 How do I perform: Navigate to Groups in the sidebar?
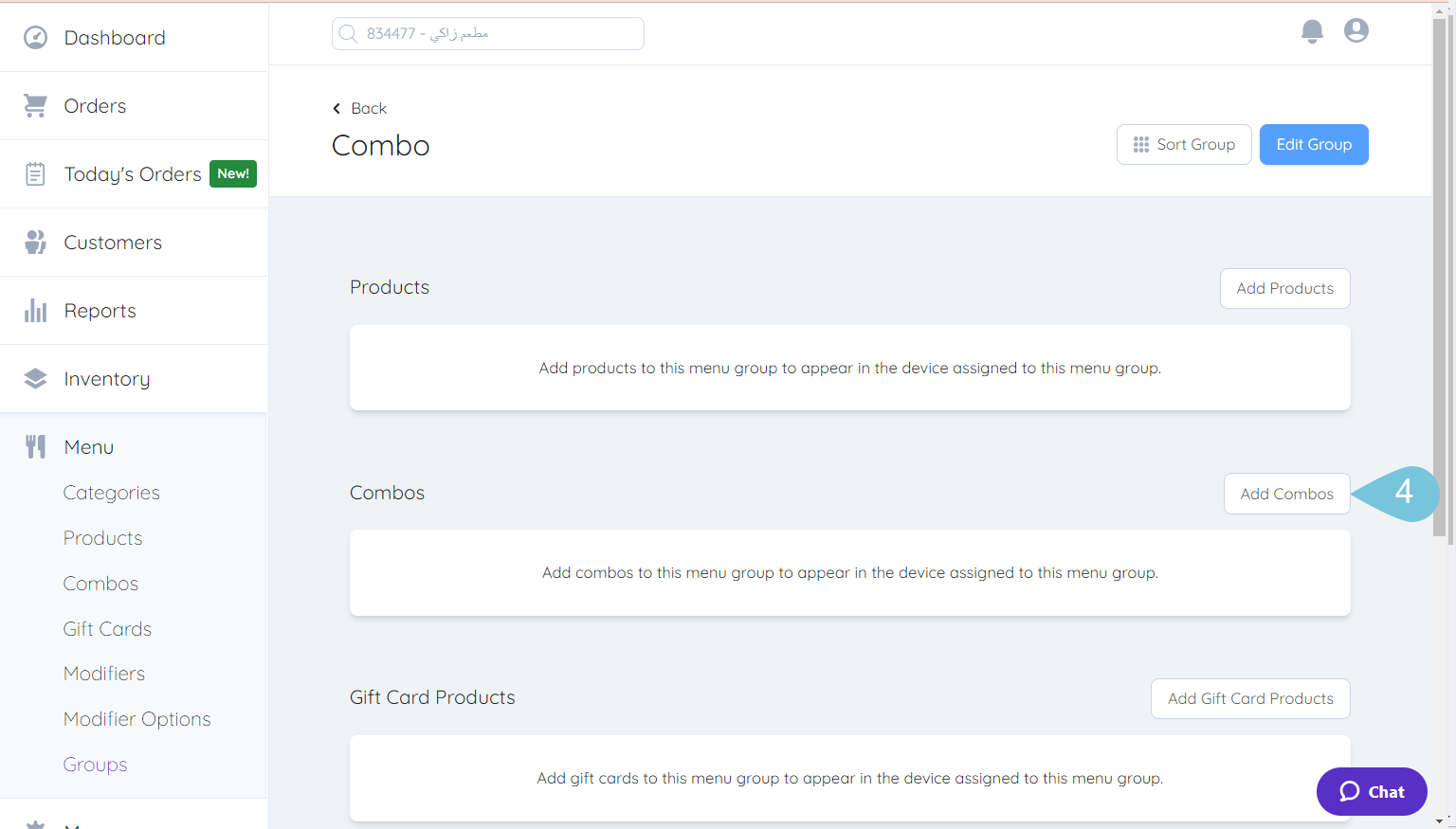(x=95, y=765)
